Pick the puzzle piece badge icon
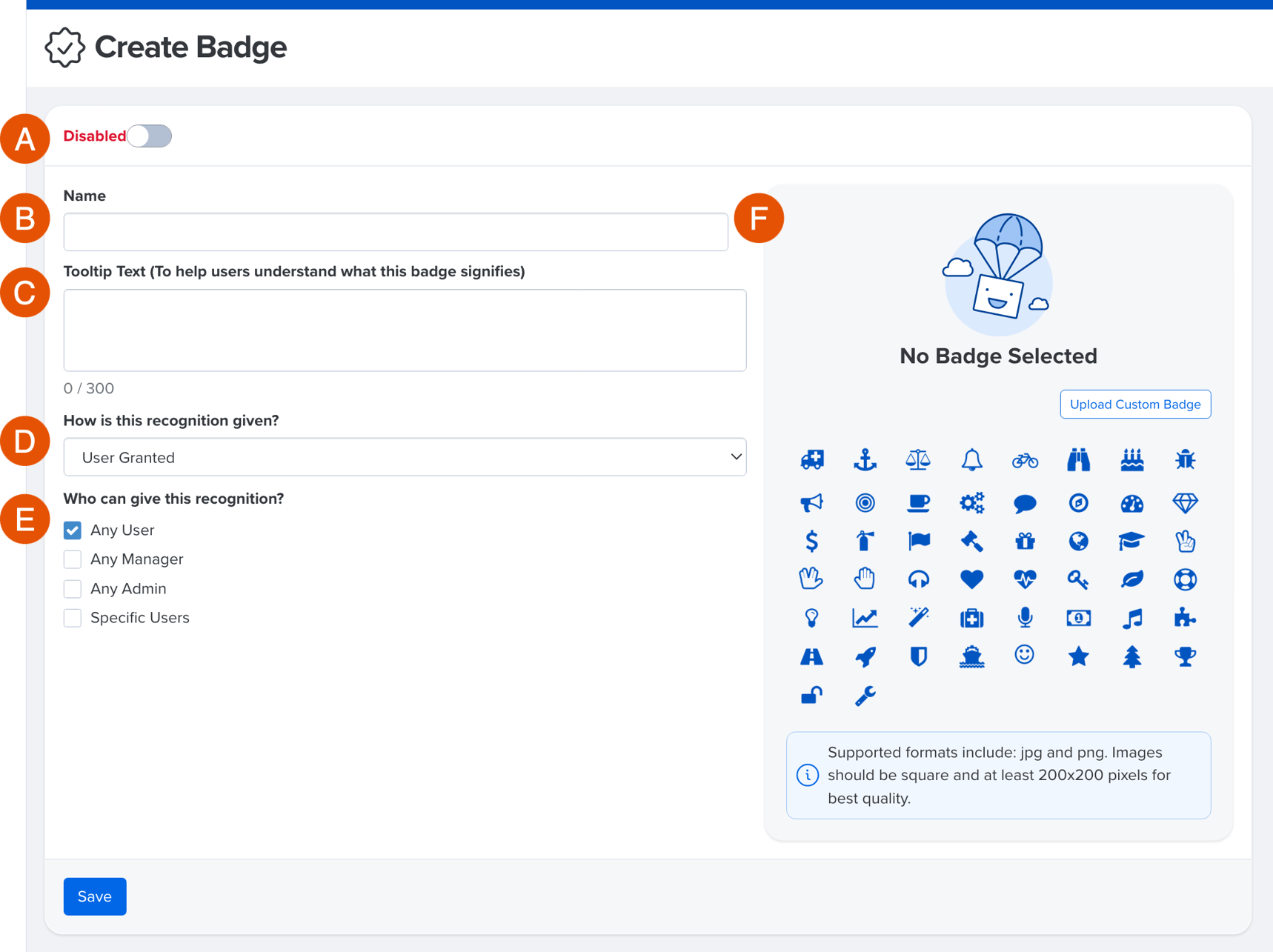The image size is (1273, 952). [x=1185, y=617]
